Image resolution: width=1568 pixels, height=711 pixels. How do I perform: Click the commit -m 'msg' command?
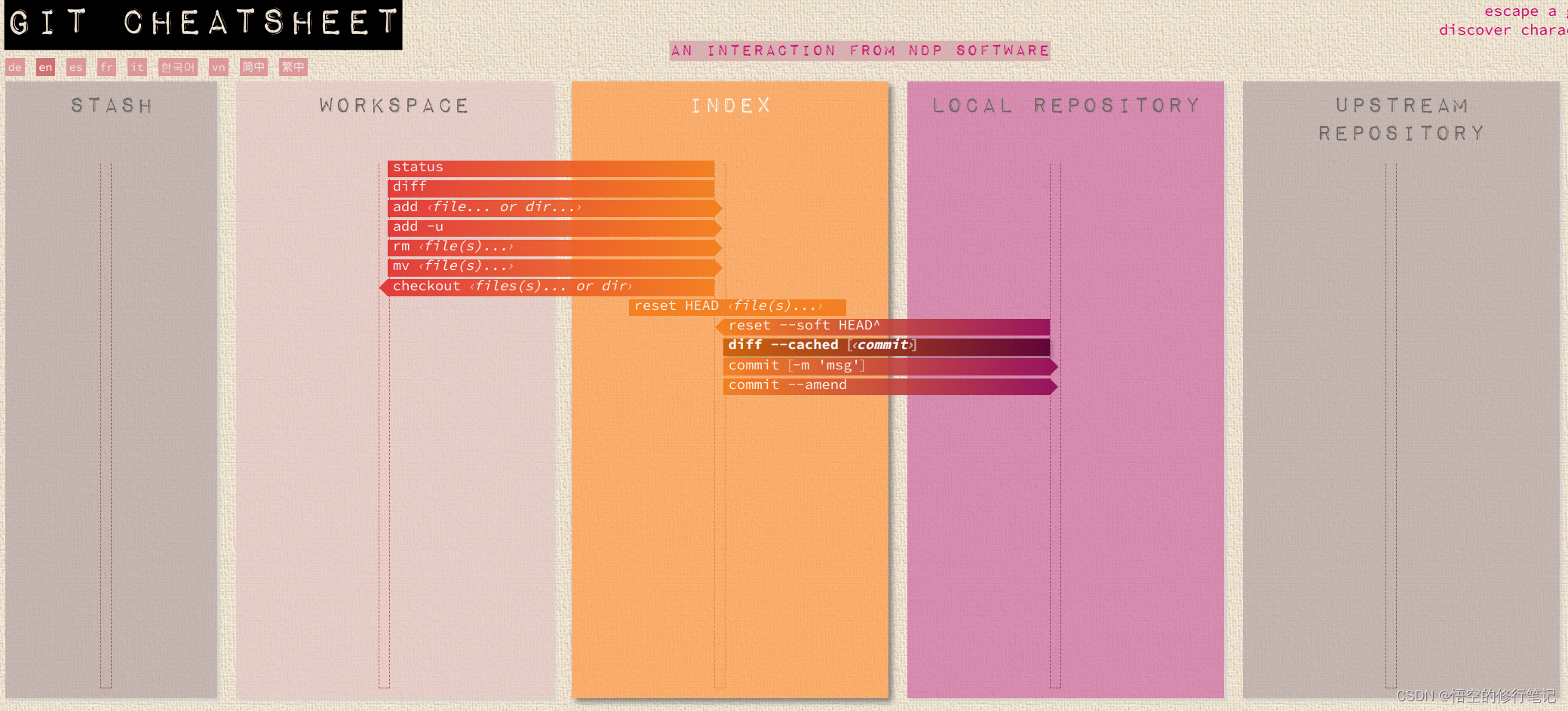point(890,366)
